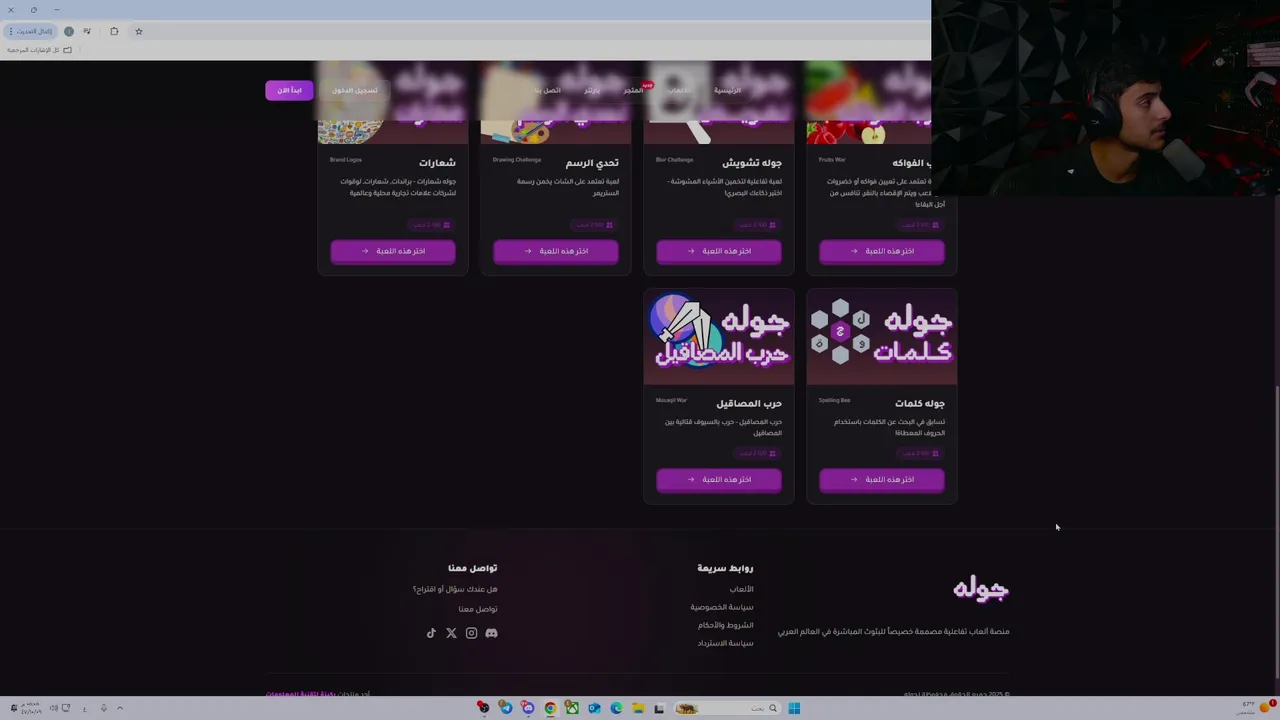Click the شعارات card title
This screenshot has height=720, width=1280.
point(437,163)
